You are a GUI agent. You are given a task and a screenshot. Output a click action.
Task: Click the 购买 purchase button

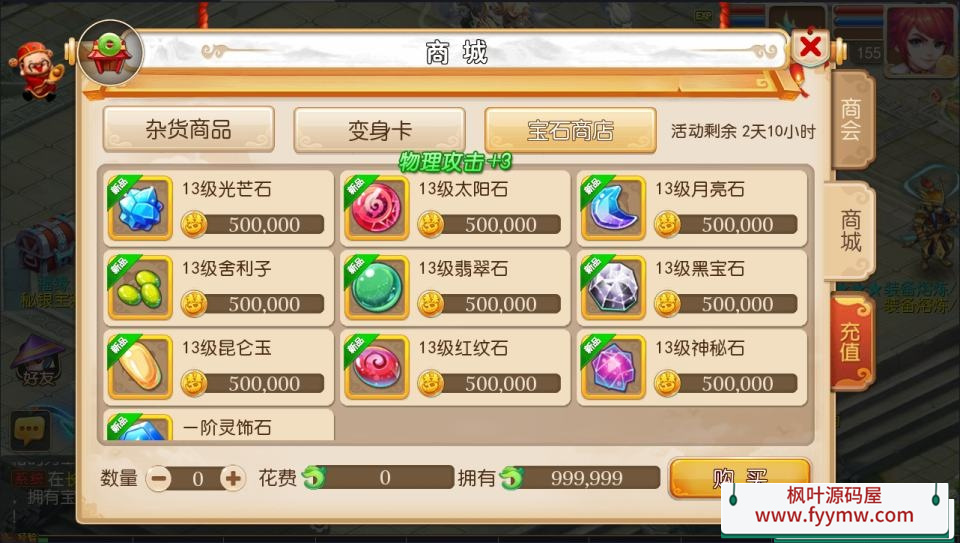click(x=740, y=477)
